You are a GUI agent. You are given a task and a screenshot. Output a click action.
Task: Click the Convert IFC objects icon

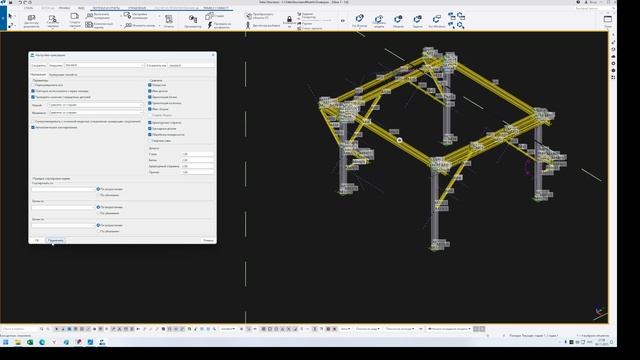tap(248, 16)
